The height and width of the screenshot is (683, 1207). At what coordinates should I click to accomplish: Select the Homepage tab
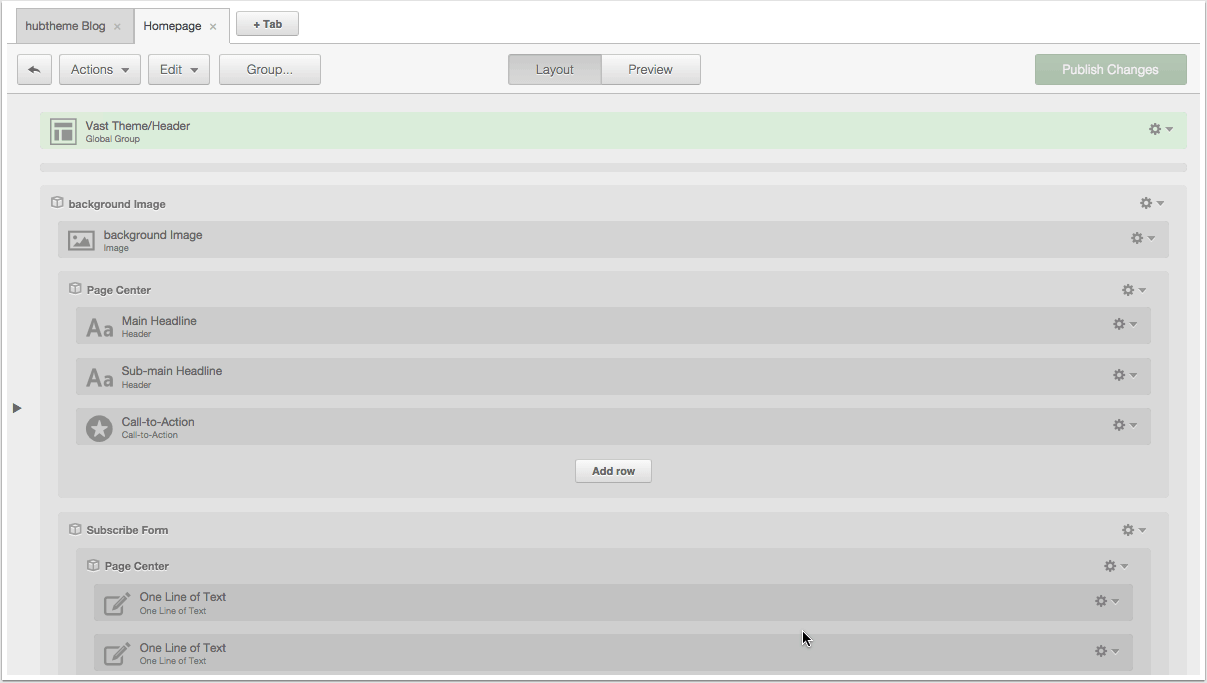[x=172, y=27]
